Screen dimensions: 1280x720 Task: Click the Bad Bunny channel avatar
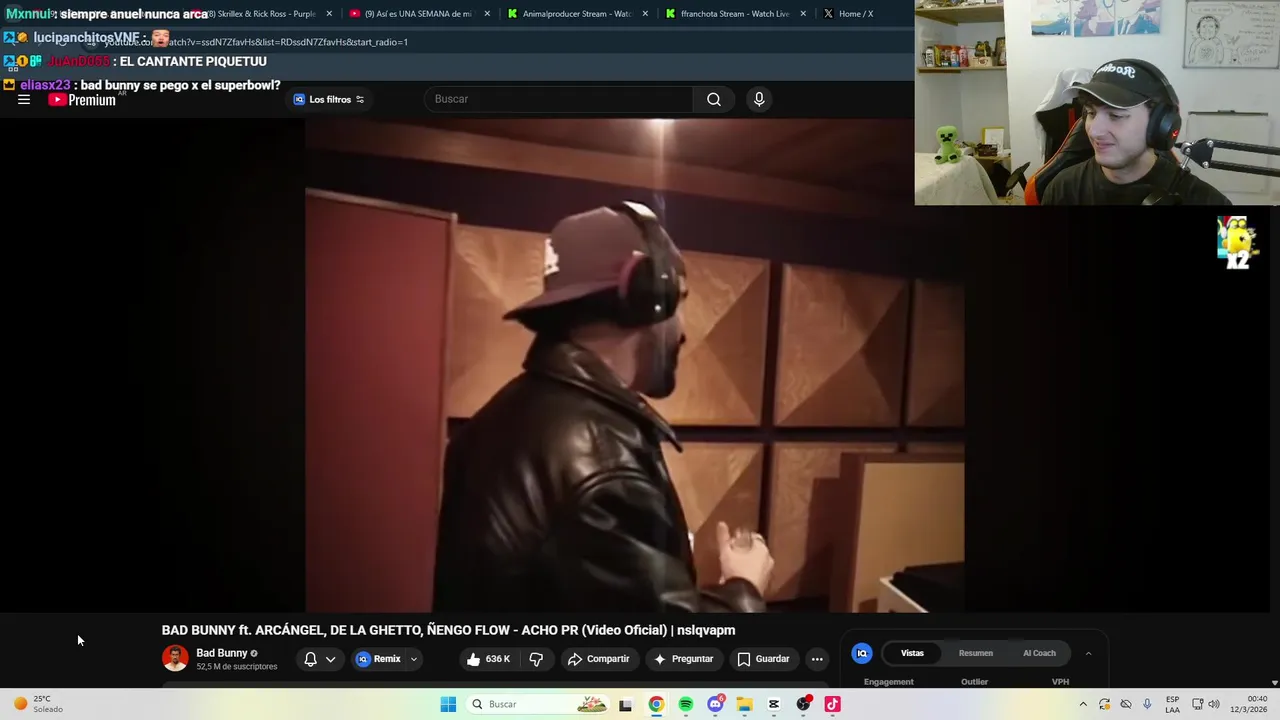pyautogui.click(x=175, y=658)
